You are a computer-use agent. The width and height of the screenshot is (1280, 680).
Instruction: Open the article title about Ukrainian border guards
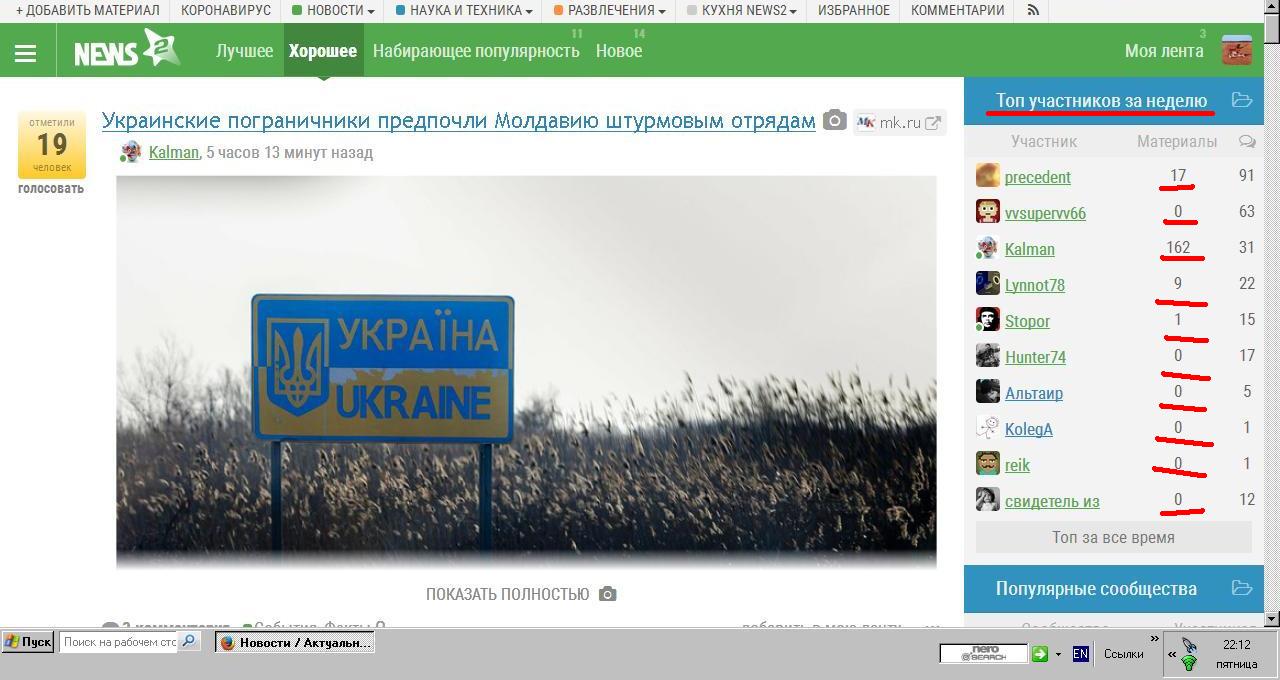(459, 121)
